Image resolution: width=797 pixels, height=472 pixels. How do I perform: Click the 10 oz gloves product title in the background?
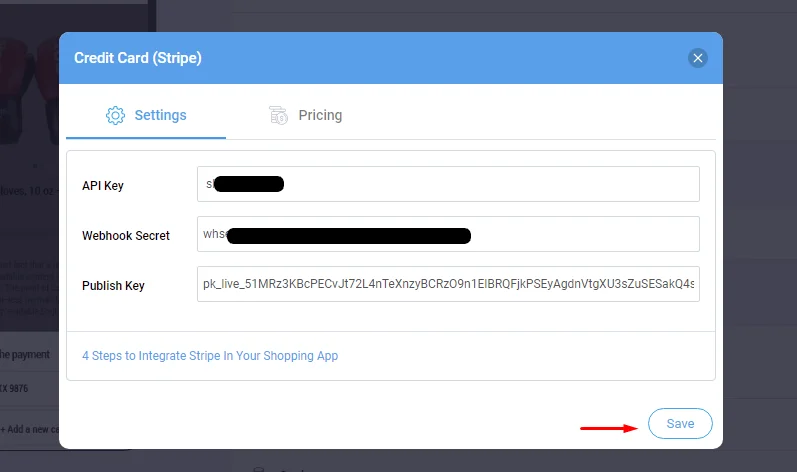pyautogui.click(x=28, y=191)
